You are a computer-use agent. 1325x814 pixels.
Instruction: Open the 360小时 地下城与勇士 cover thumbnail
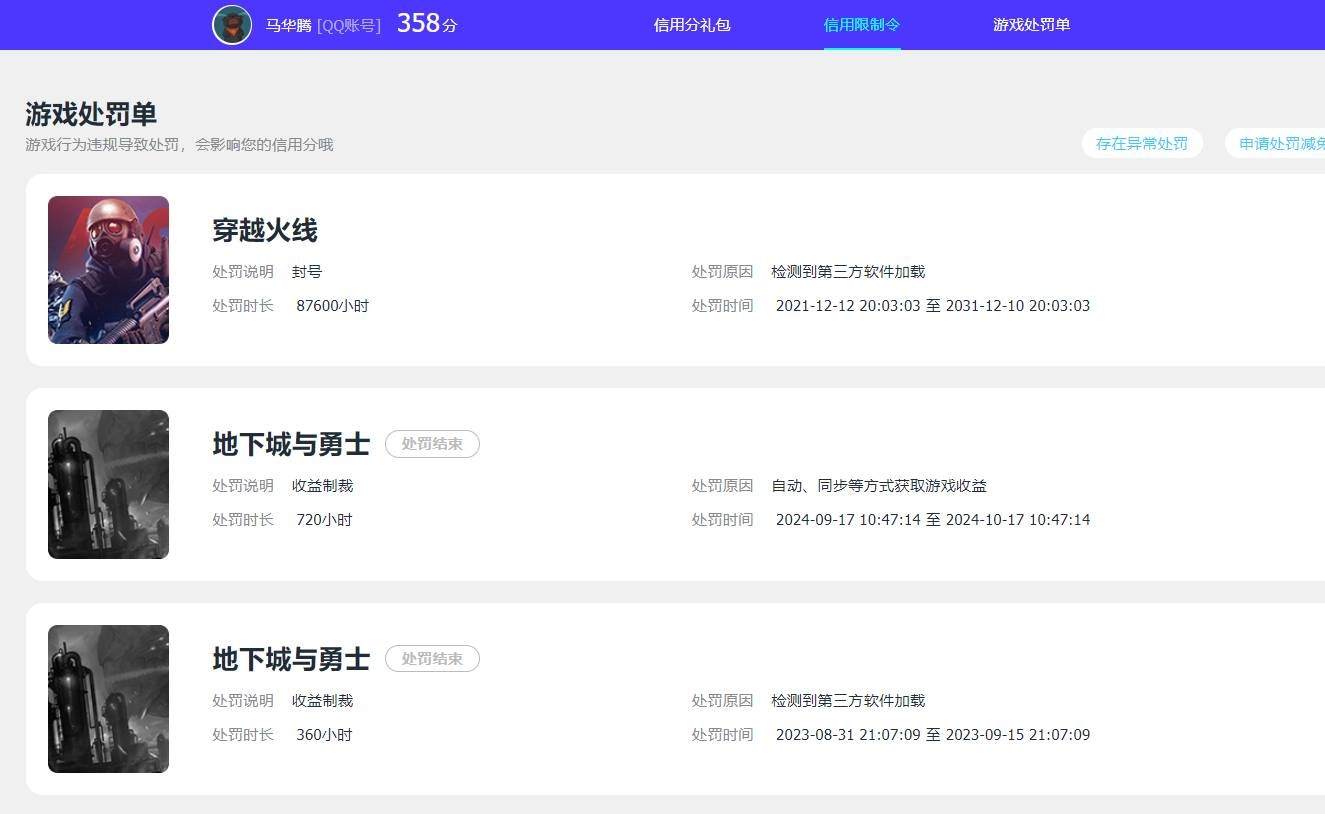[x=108, y=699]
